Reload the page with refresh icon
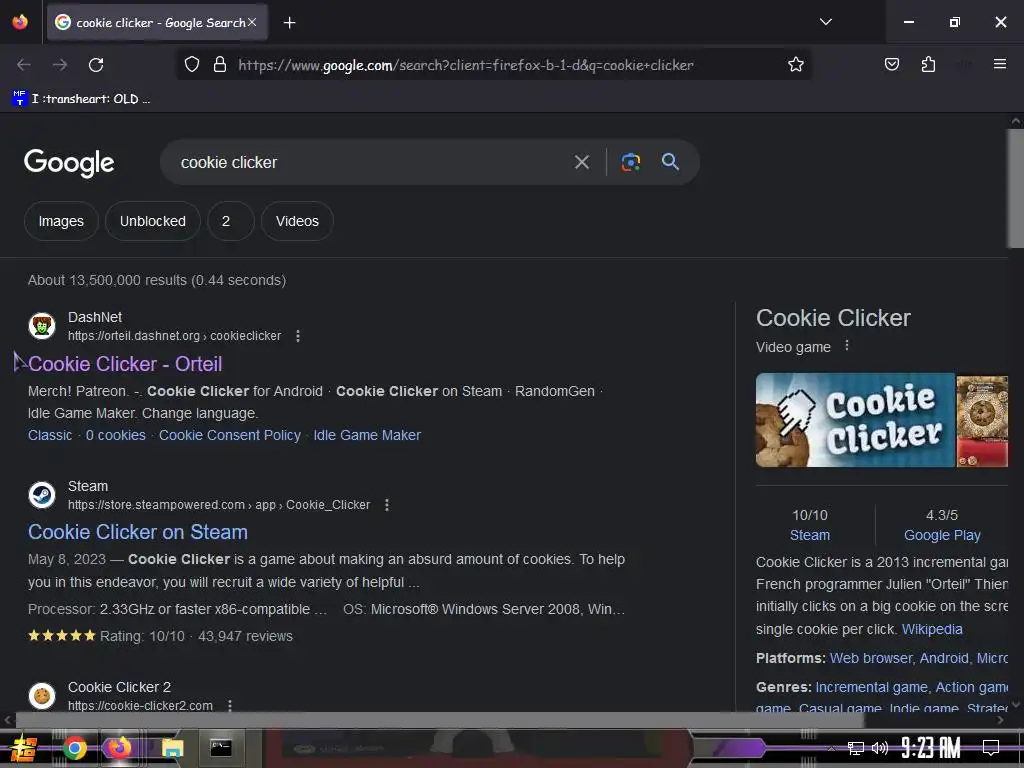 96,65
